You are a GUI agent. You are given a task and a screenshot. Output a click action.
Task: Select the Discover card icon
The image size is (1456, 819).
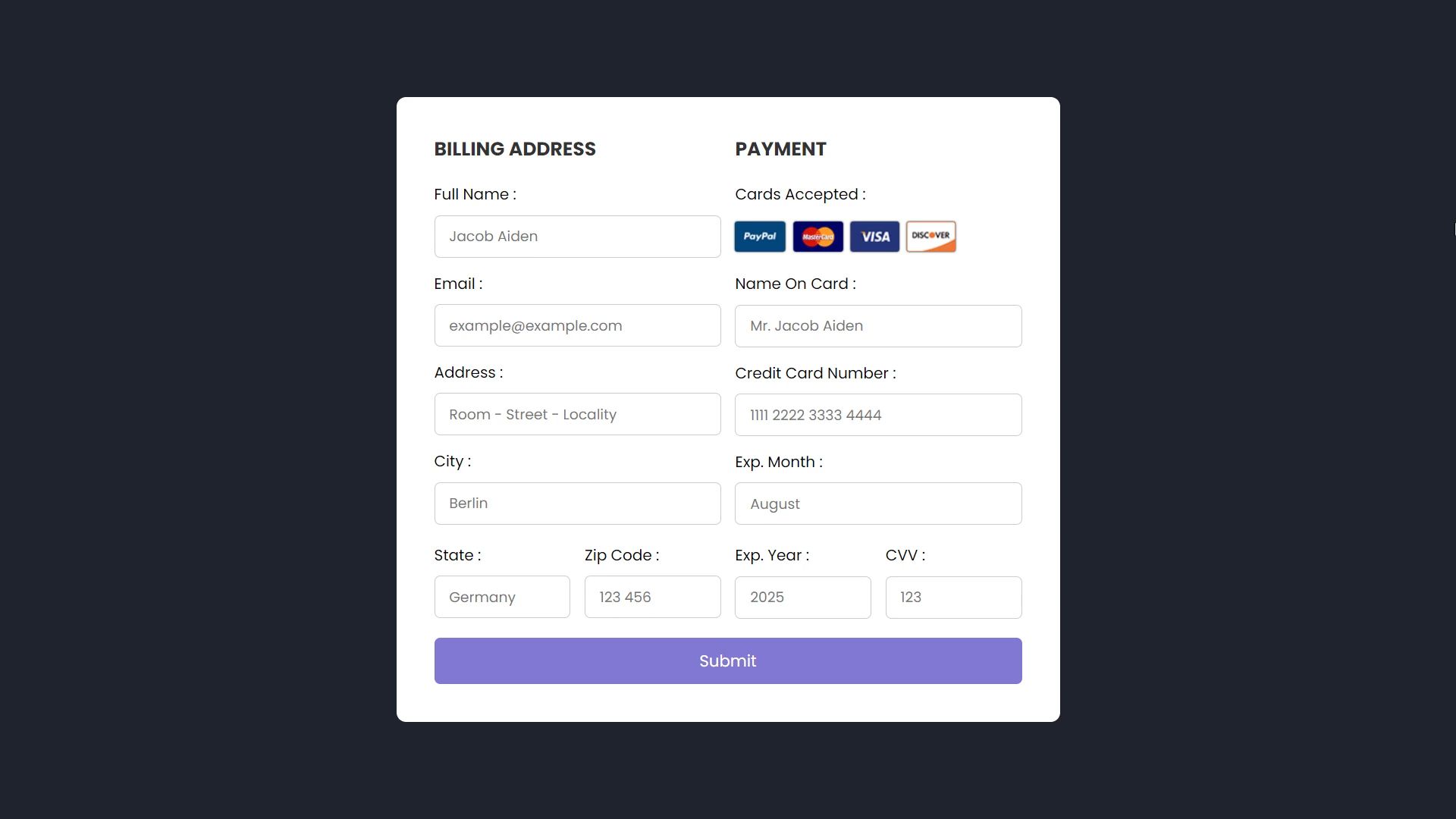pyautogui.click(x=929, y=236)
